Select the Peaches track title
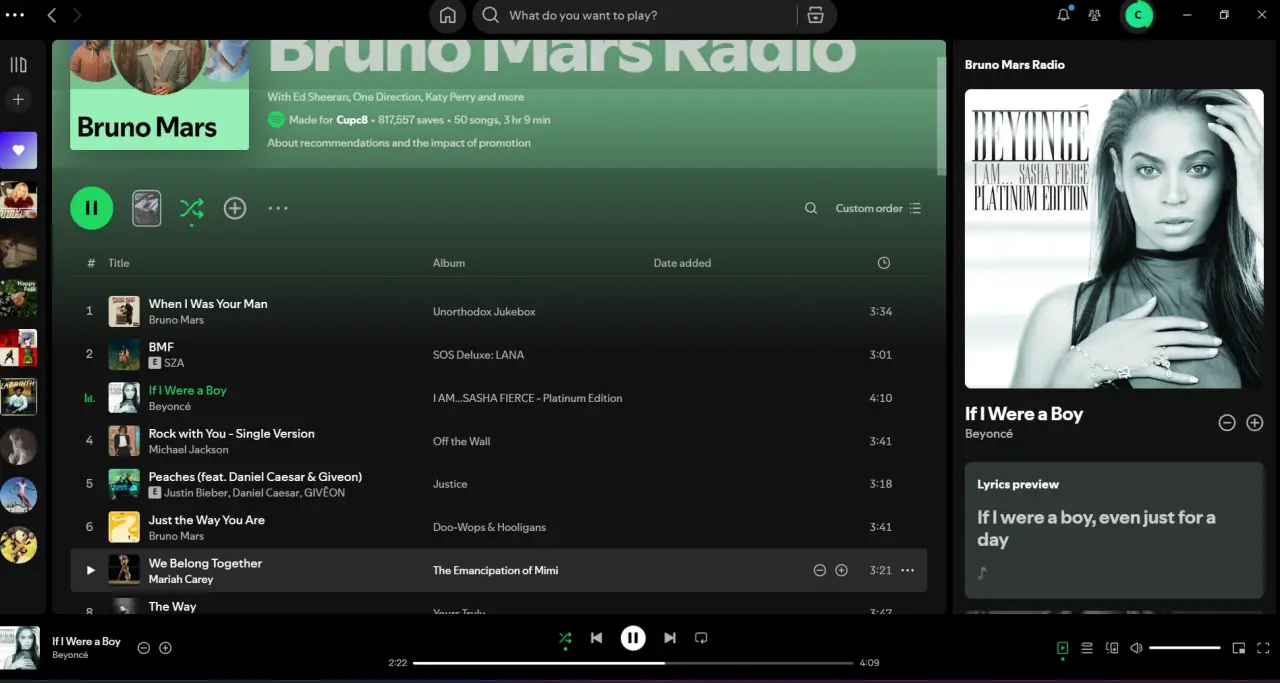 click(255, 477)
